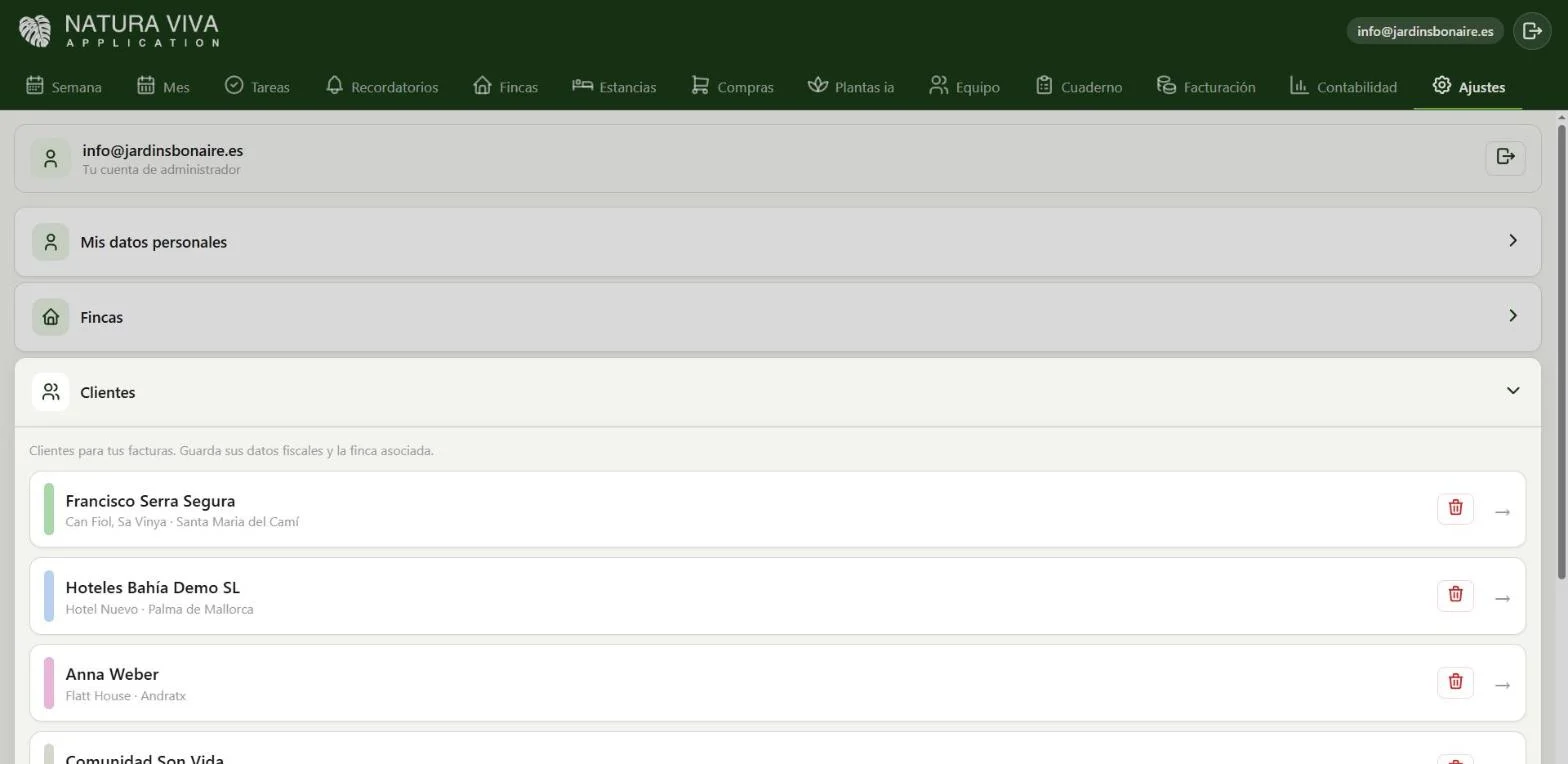
Task: Go to the Contabilidad tab
Action: [x=1343, y=87]
